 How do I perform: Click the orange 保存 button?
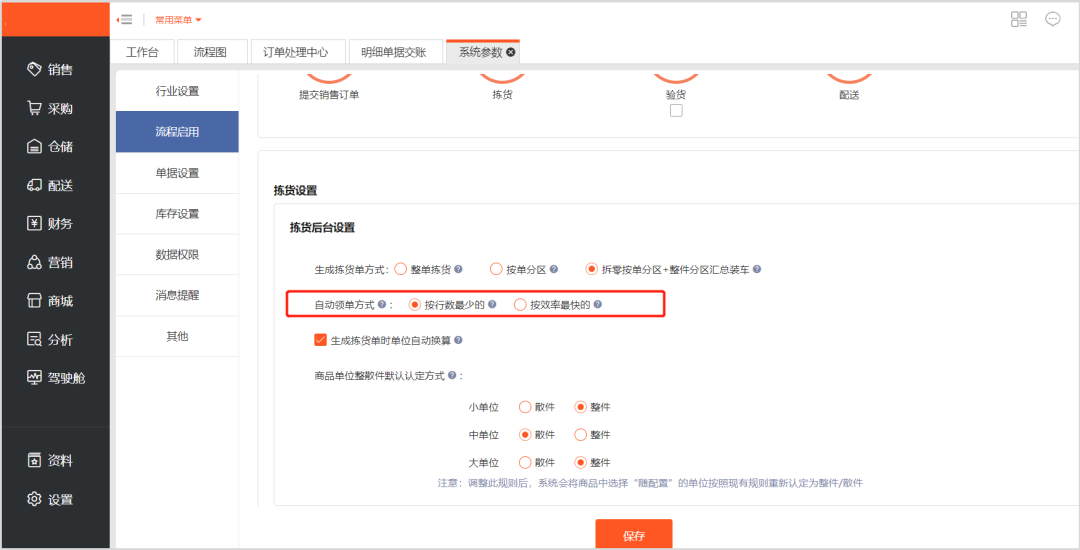point(634,535)
